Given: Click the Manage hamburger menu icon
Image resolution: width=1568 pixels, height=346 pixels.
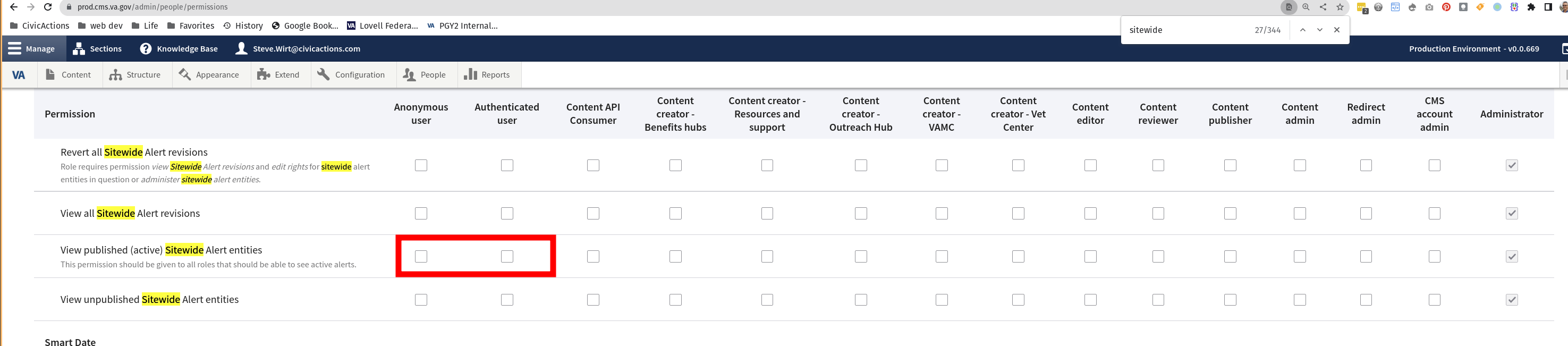Looking at the screenshot, I should click(x=14, y=49).
